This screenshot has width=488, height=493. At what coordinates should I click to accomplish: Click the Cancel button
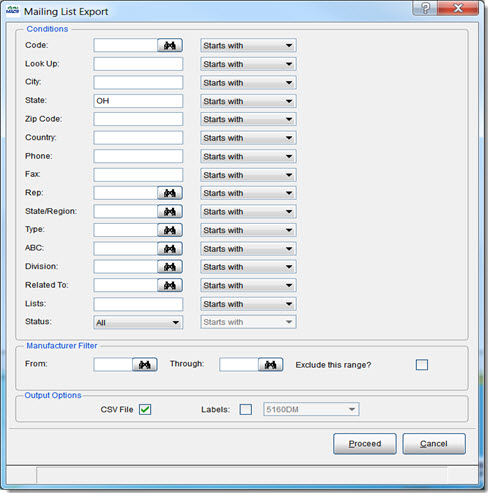click(x=434, y=444)
